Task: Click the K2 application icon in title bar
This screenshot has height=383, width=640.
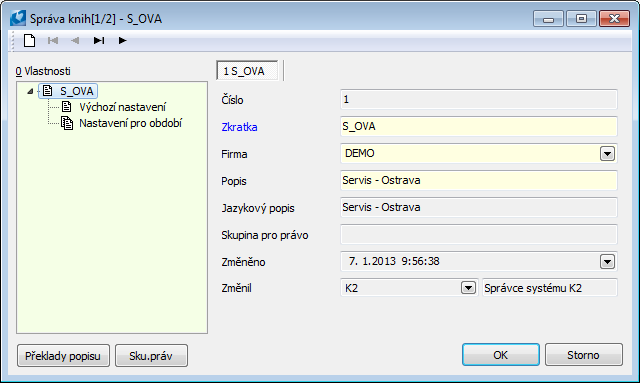Action: [18, 18]
